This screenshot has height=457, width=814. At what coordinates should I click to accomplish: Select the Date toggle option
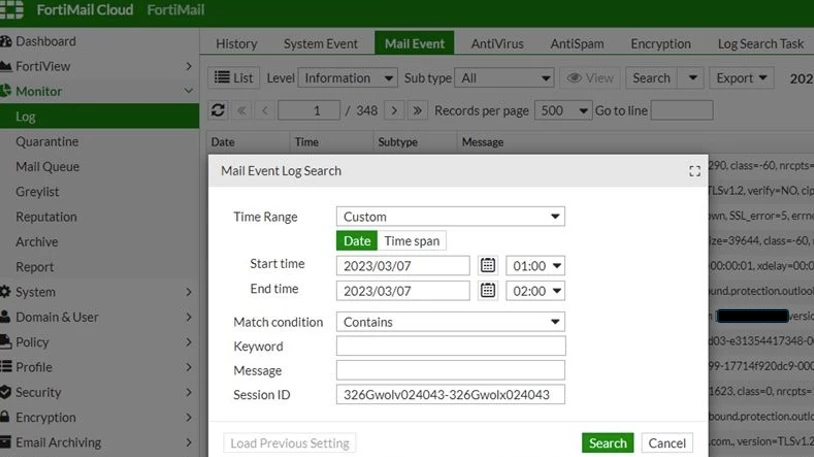pyautogui.click(x=357, y=241)
